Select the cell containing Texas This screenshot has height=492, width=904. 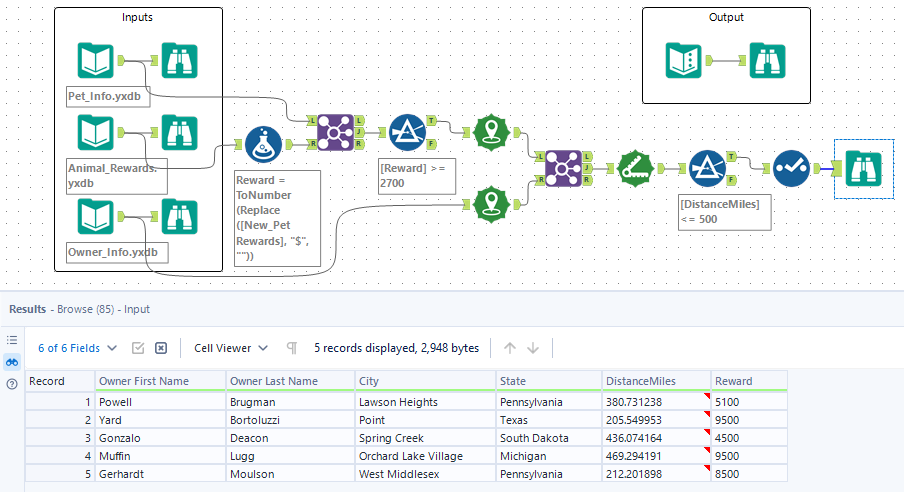click(x=549, y=420)
